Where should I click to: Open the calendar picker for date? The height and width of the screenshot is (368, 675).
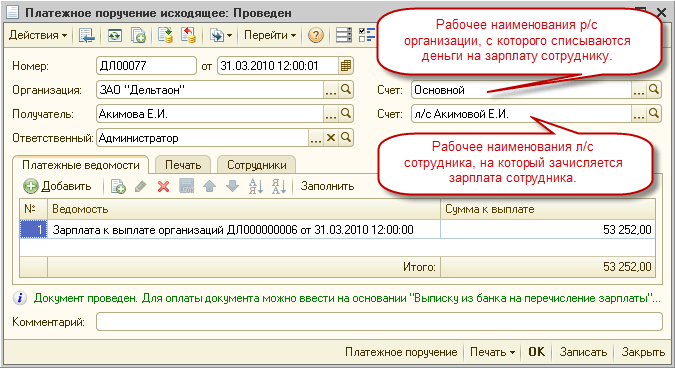click(x=346, y=66)
